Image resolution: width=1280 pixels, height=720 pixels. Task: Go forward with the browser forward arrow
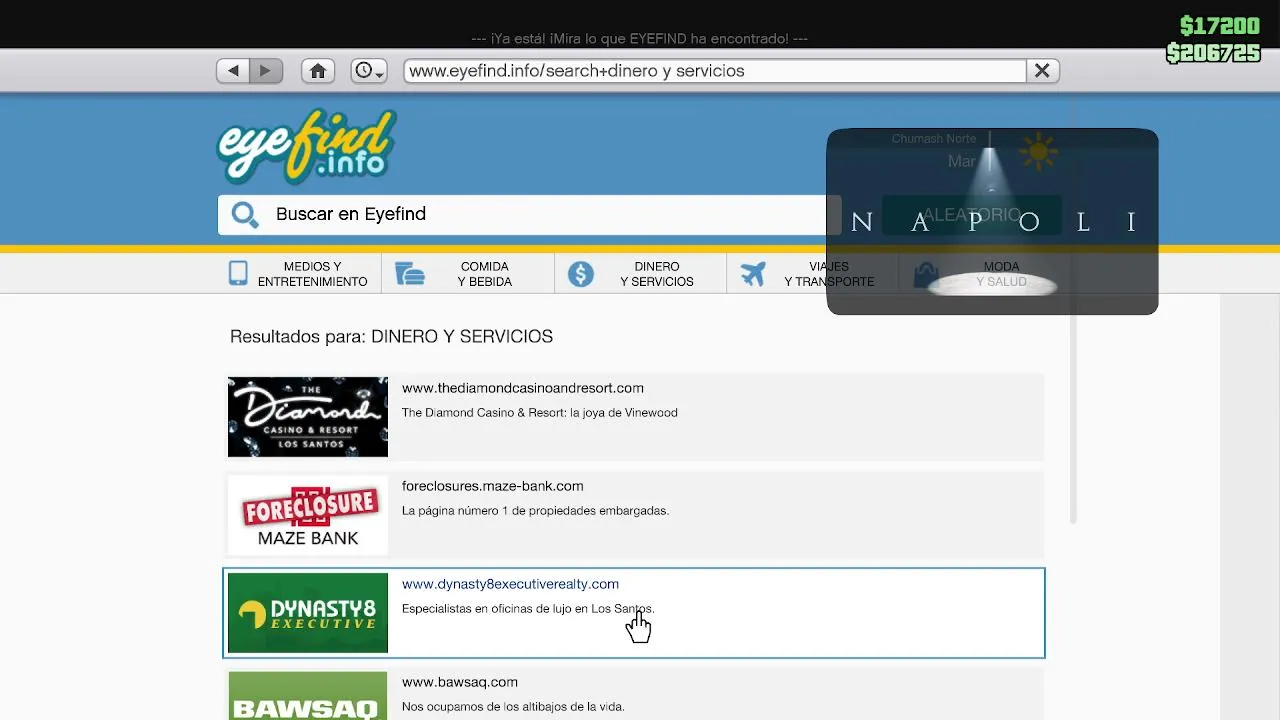(x=266, y=71)
